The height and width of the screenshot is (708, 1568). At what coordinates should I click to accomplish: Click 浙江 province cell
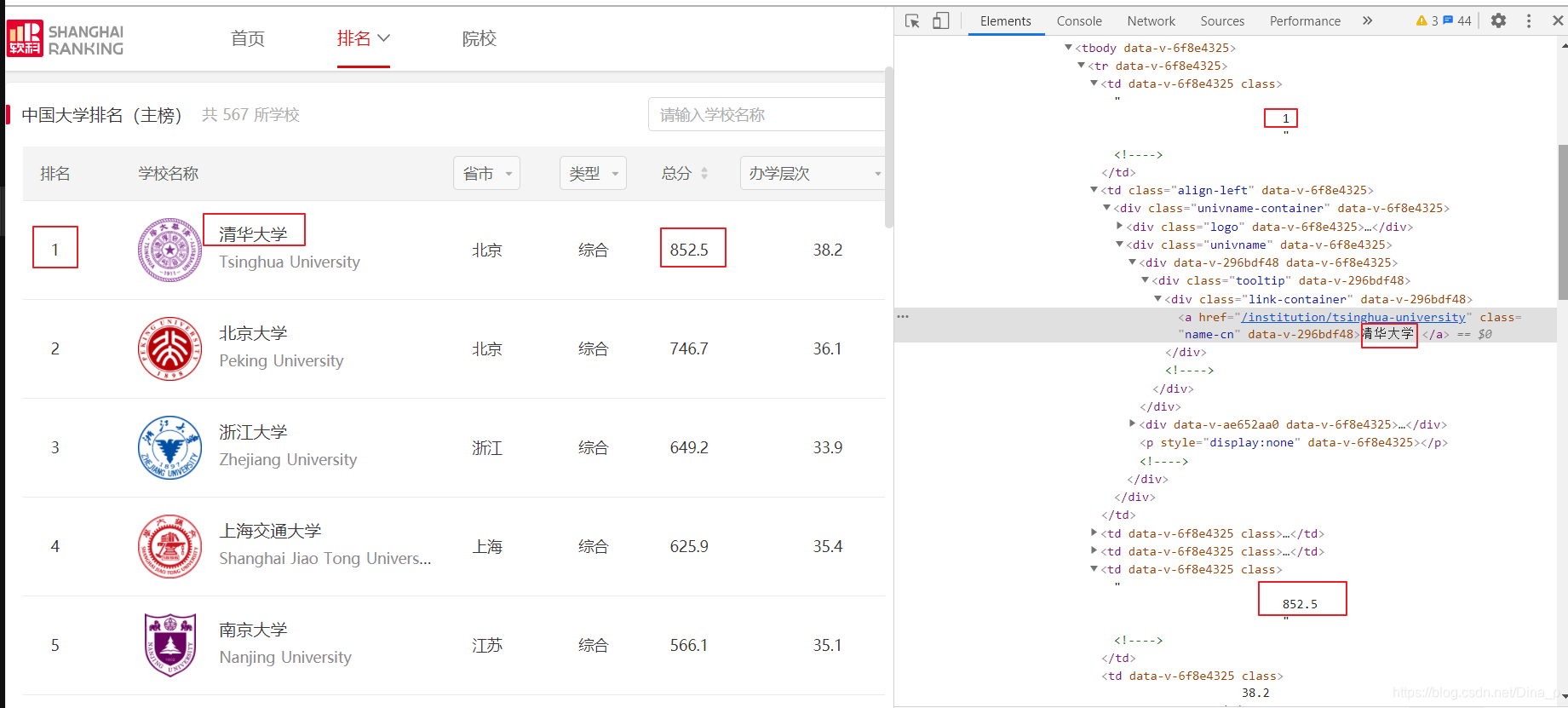[487, 447]
